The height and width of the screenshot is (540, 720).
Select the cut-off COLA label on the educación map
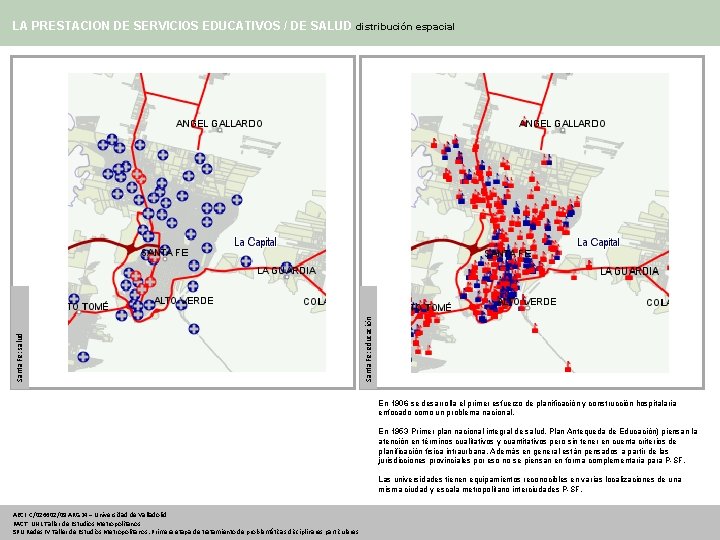(658, 303)
